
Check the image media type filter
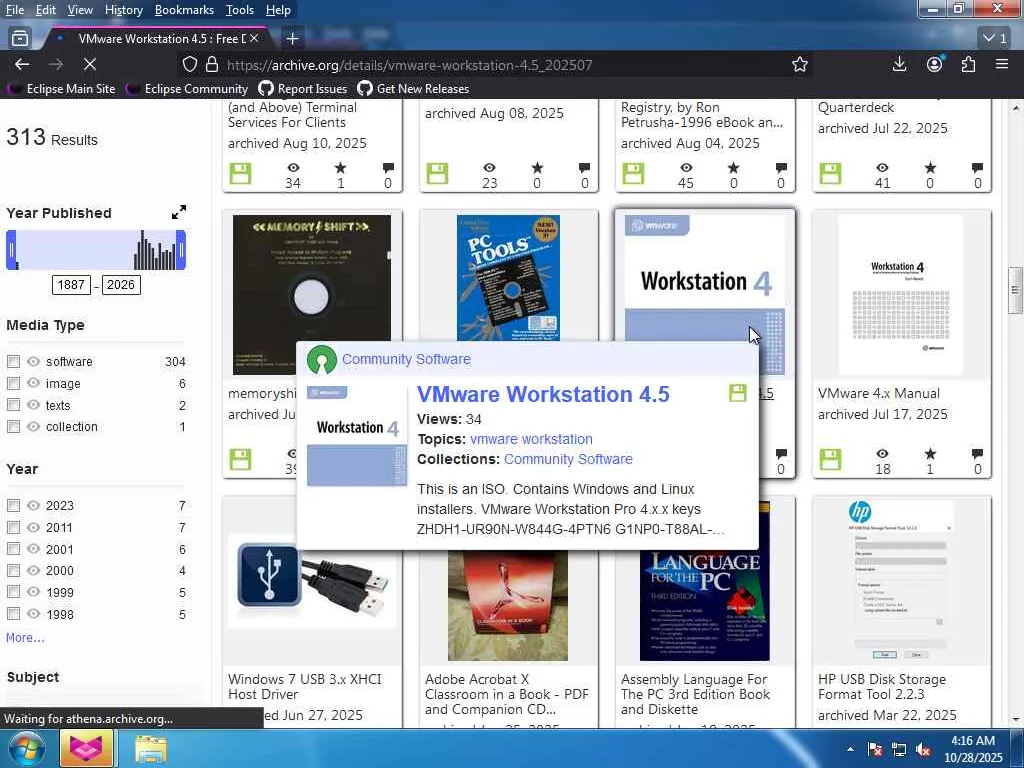coord(13,383)
